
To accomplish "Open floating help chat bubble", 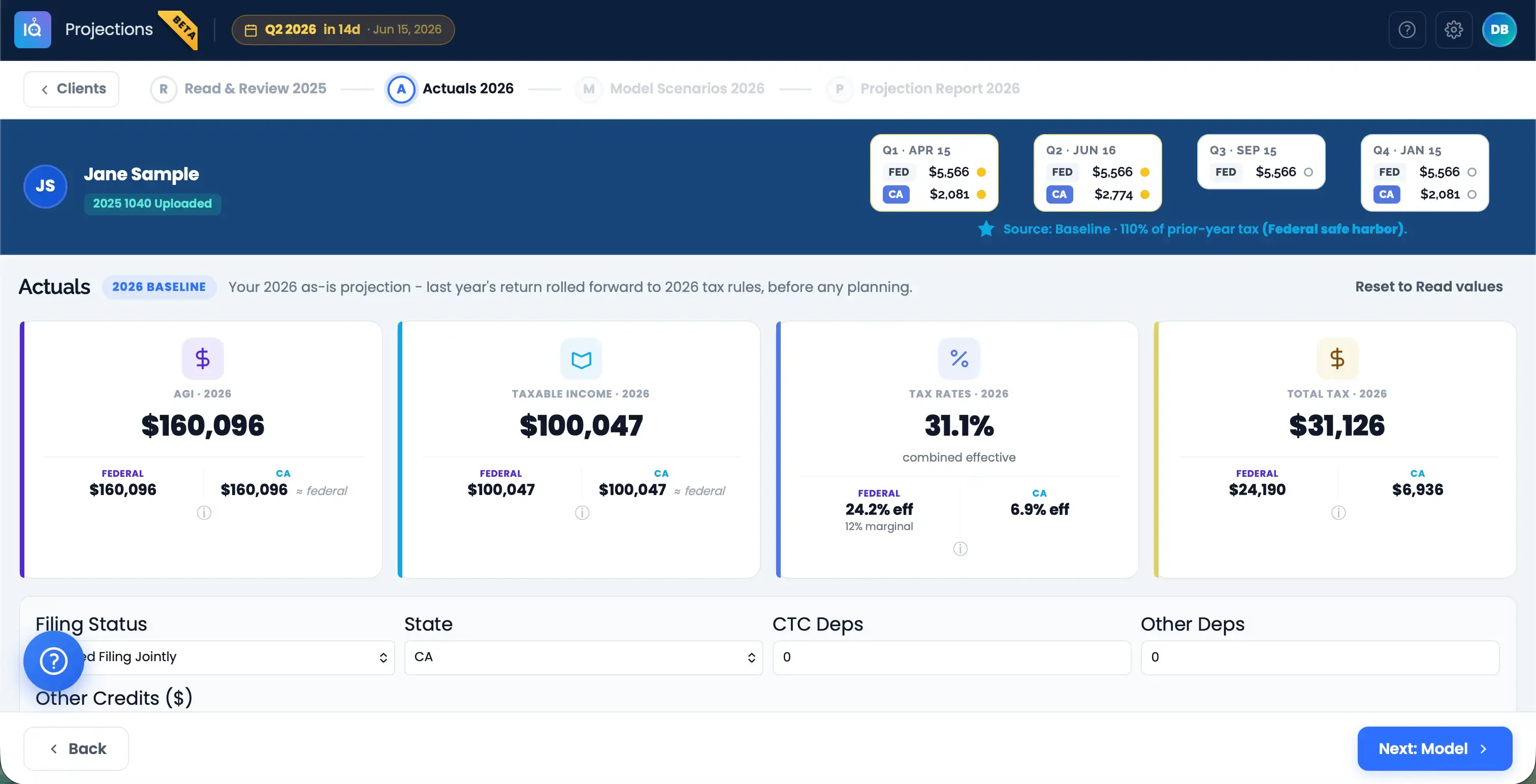I will [x=54, y=661].
